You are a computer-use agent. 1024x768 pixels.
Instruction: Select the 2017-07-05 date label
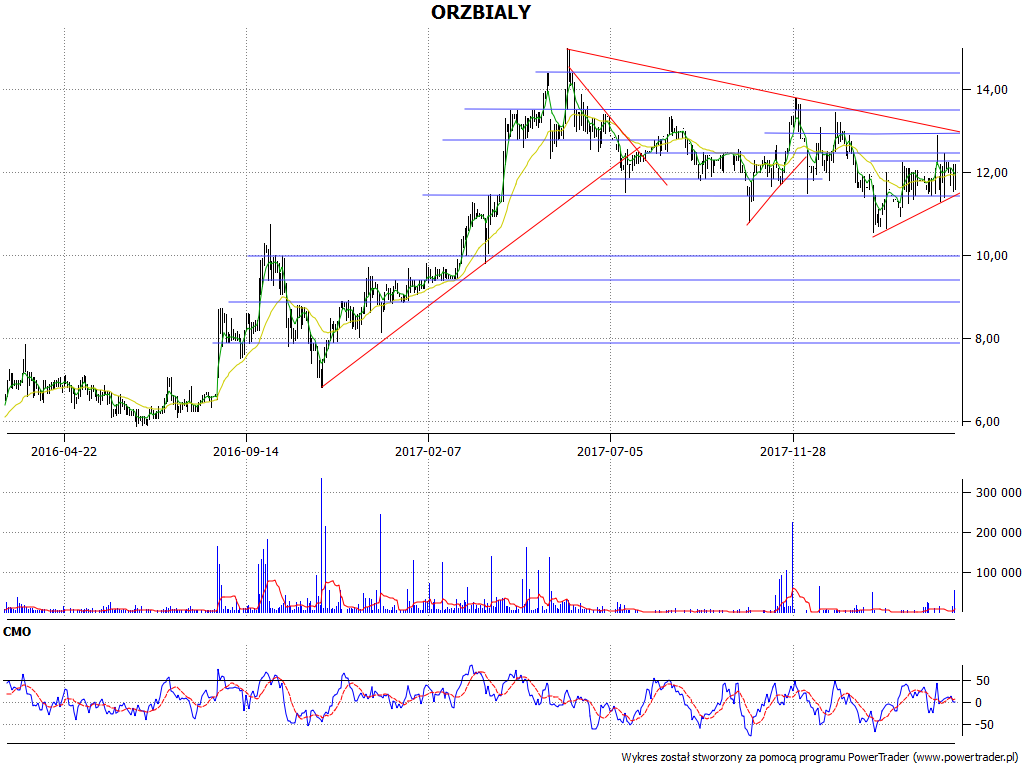pos(610,451)
